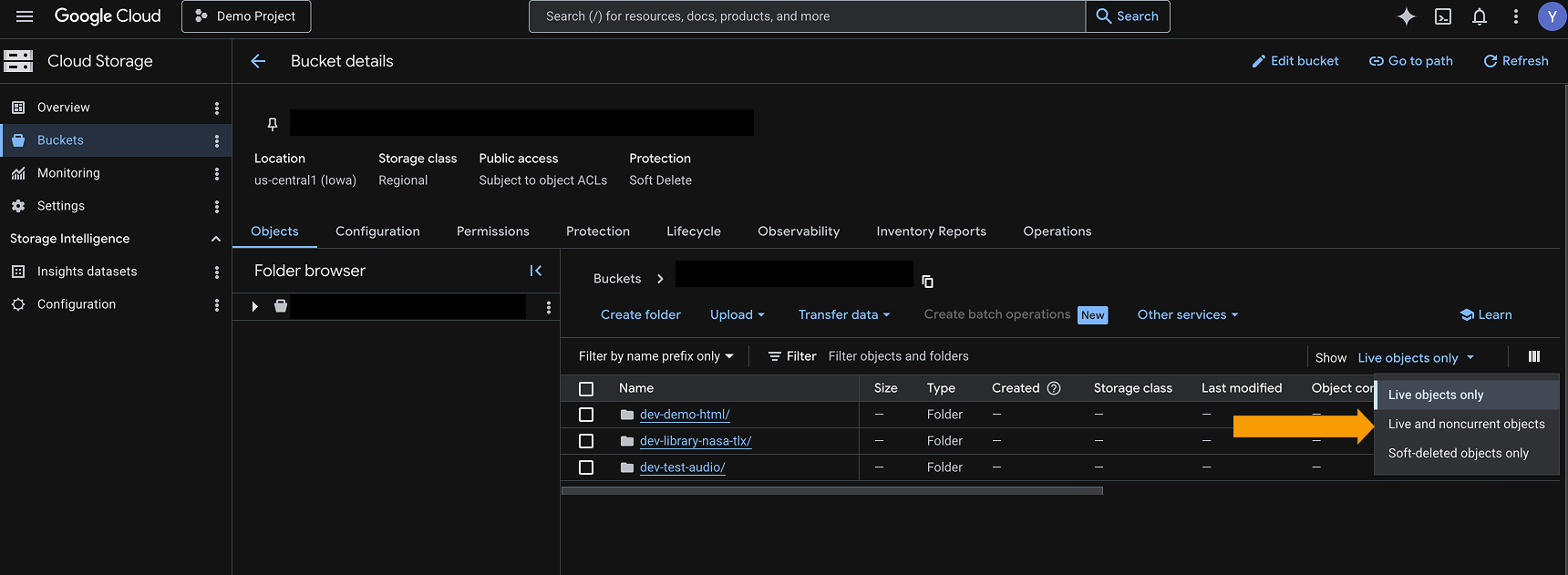Click the Search button in the top bar

pos(1128,16)
